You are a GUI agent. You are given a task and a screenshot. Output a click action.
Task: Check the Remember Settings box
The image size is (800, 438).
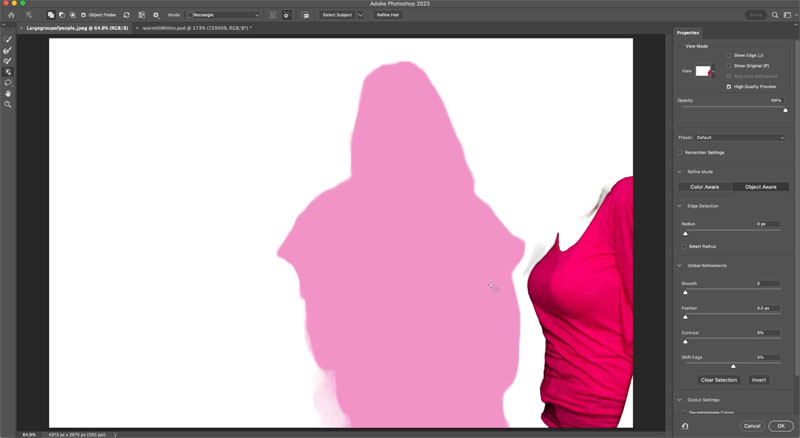click(680, 153)
